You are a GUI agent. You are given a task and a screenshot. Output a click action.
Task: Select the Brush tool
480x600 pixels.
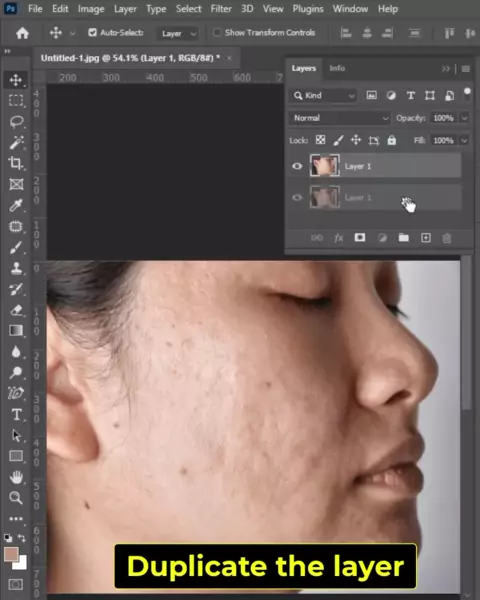pos(16,247)
